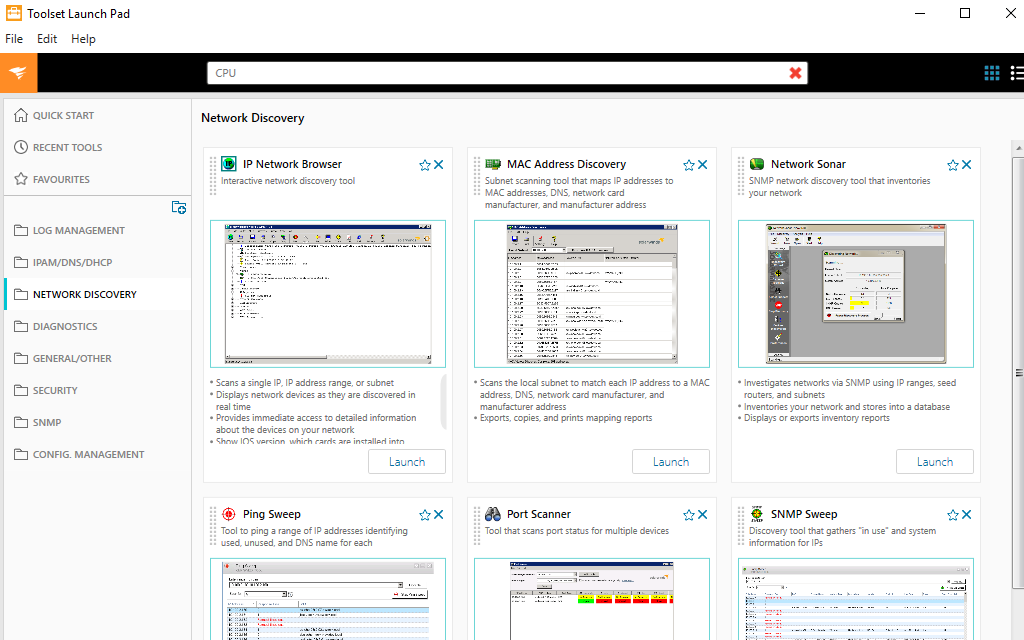
Task: Click the add folder icon in the sidebar
Action: point(179,207)
